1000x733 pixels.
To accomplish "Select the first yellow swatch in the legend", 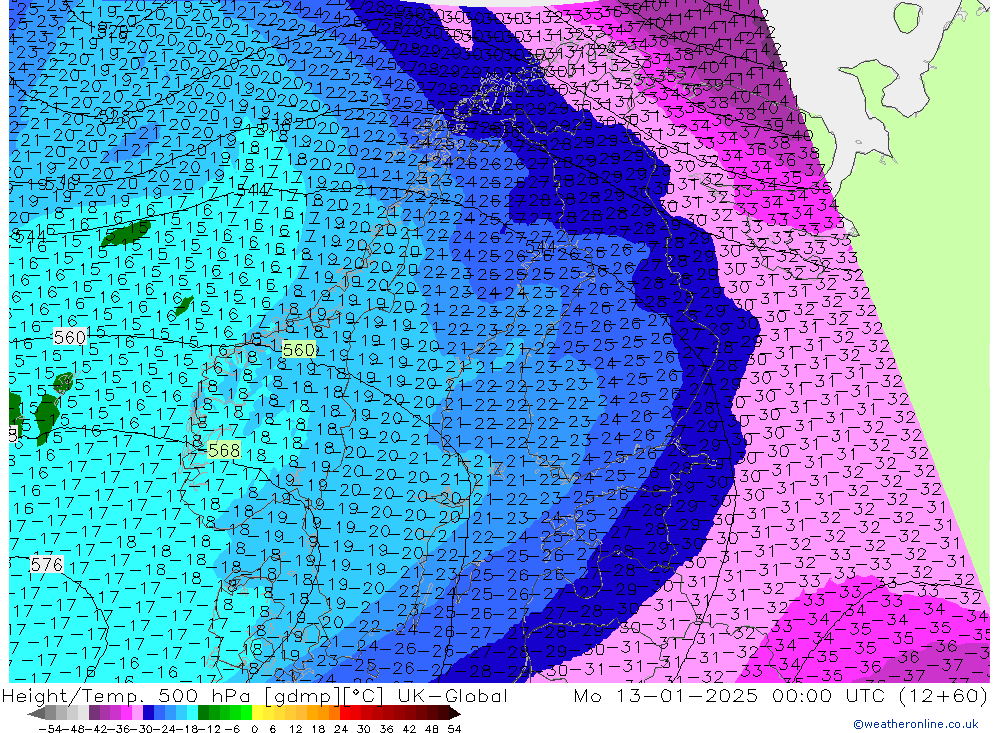I will [x=258, y=713].
